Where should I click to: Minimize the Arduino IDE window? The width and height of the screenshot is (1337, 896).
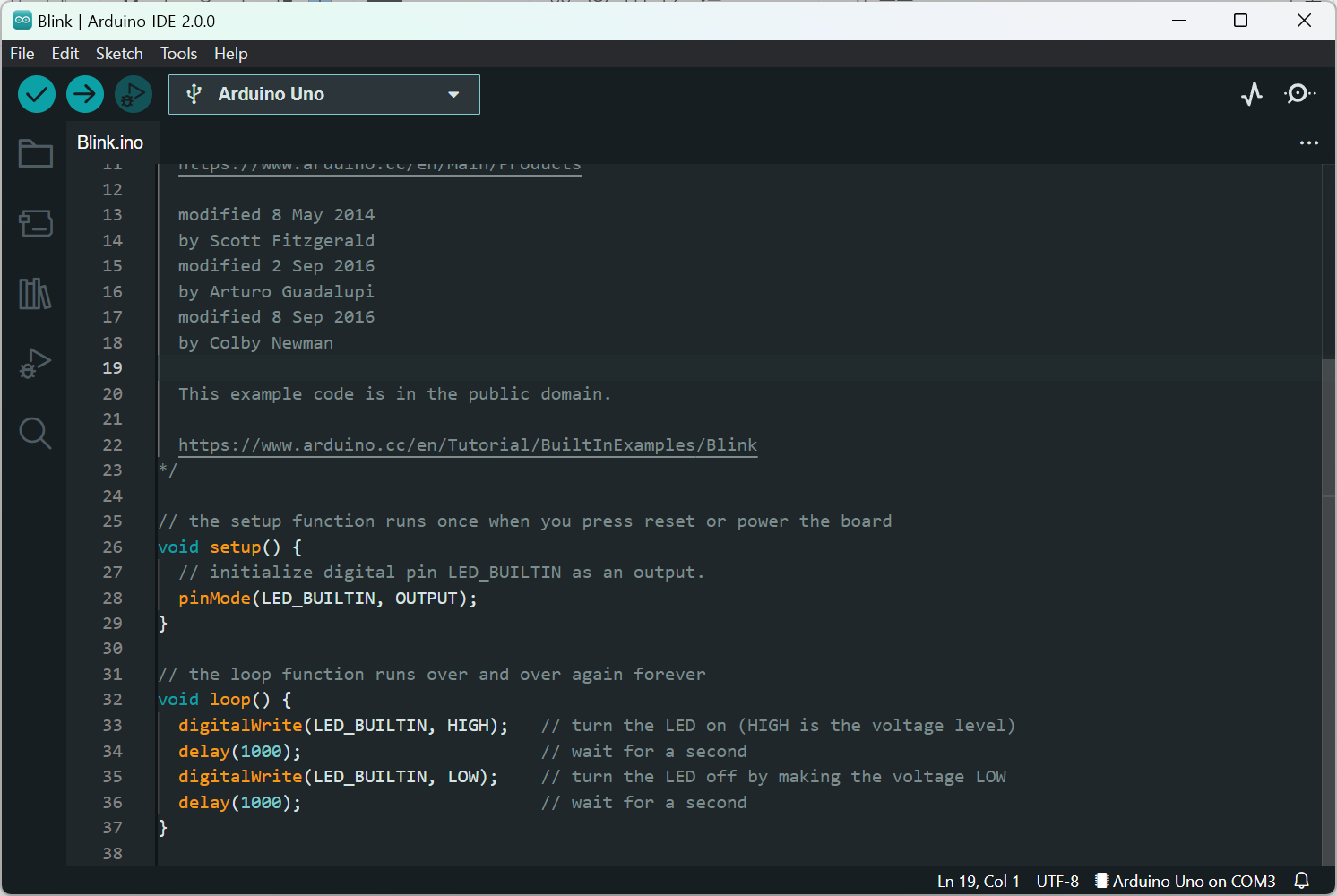pyautogui.click(x=1179, y=20)
